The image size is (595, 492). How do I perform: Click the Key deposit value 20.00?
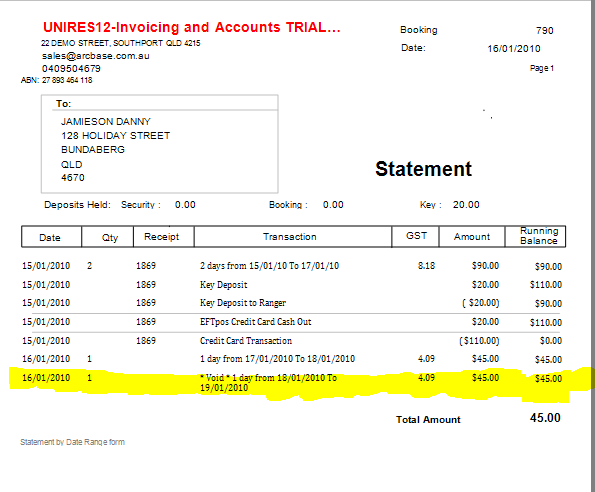point(466,205)
